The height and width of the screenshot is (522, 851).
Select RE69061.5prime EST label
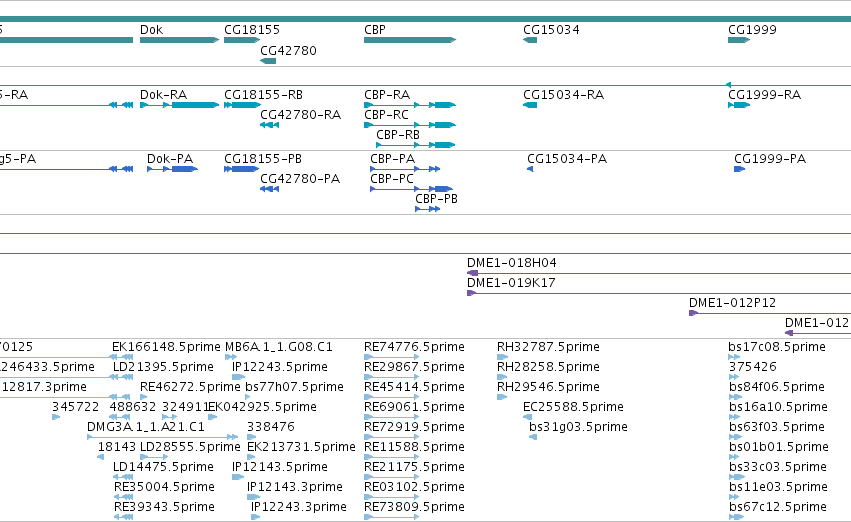pyautogui.click(x=414, y=407)
